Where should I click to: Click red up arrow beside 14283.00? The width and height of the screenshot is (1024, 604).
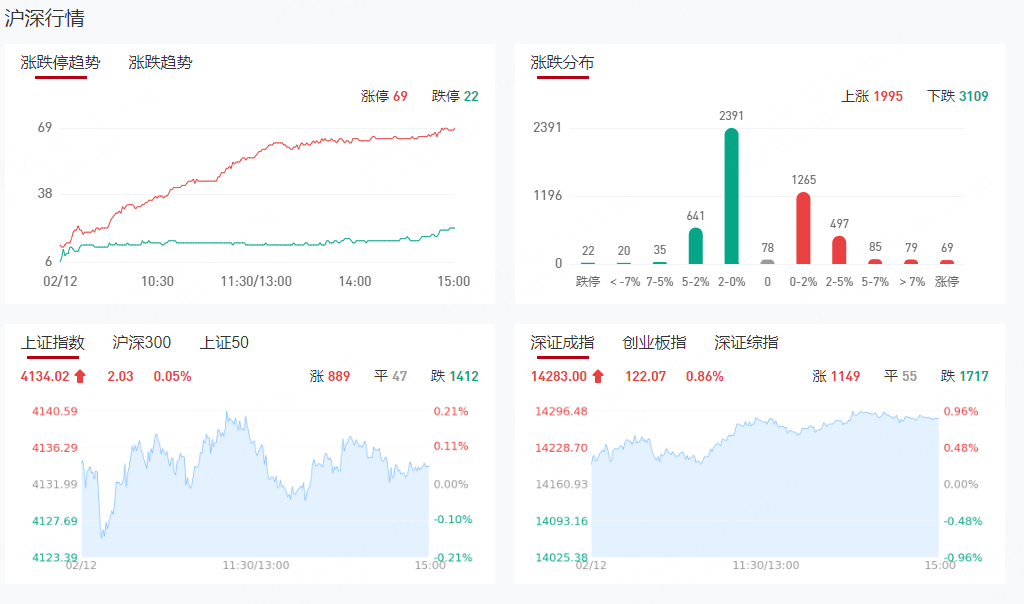598,377
